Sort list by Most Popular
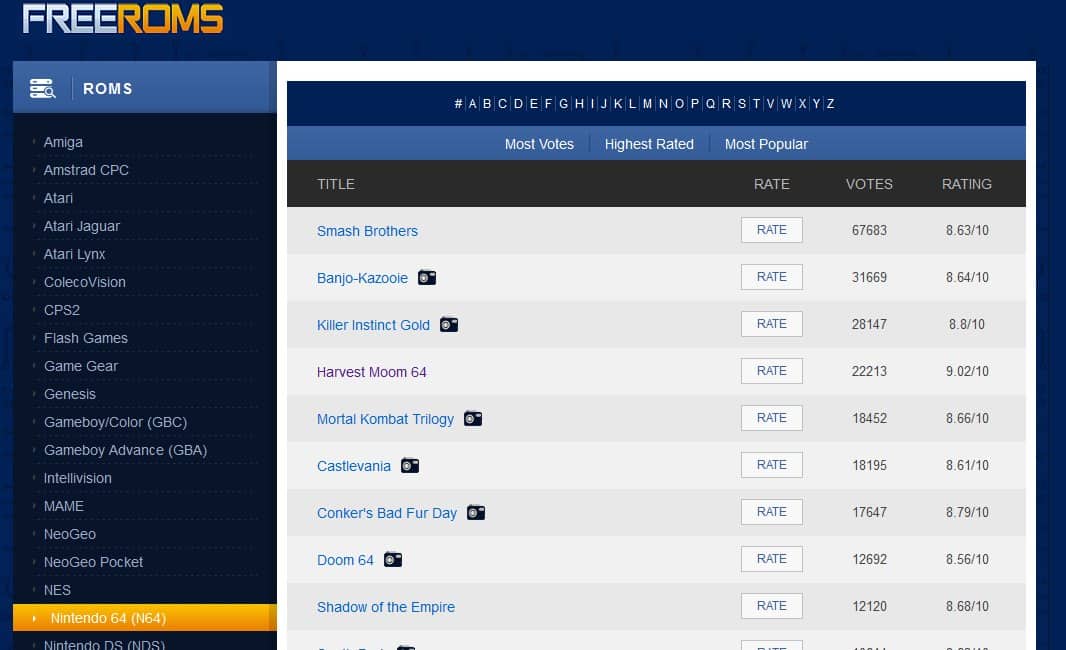 pyautogui.click(x=766, y=144)
